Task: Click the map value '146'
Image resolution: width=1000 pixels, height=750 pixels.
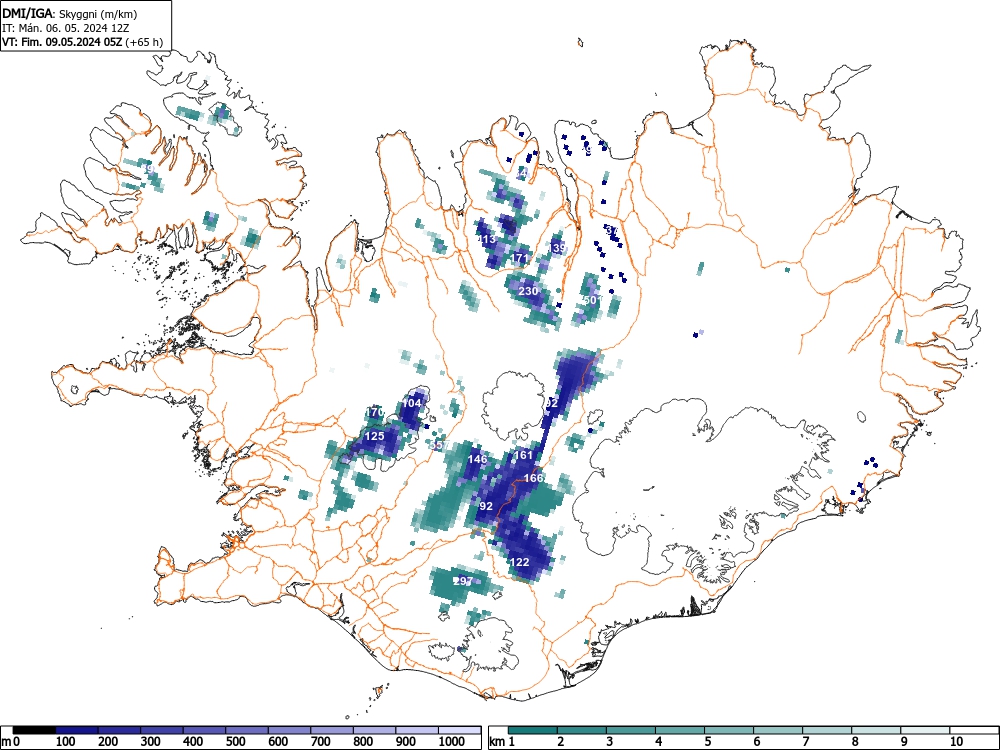Action: tap(478, 459)
